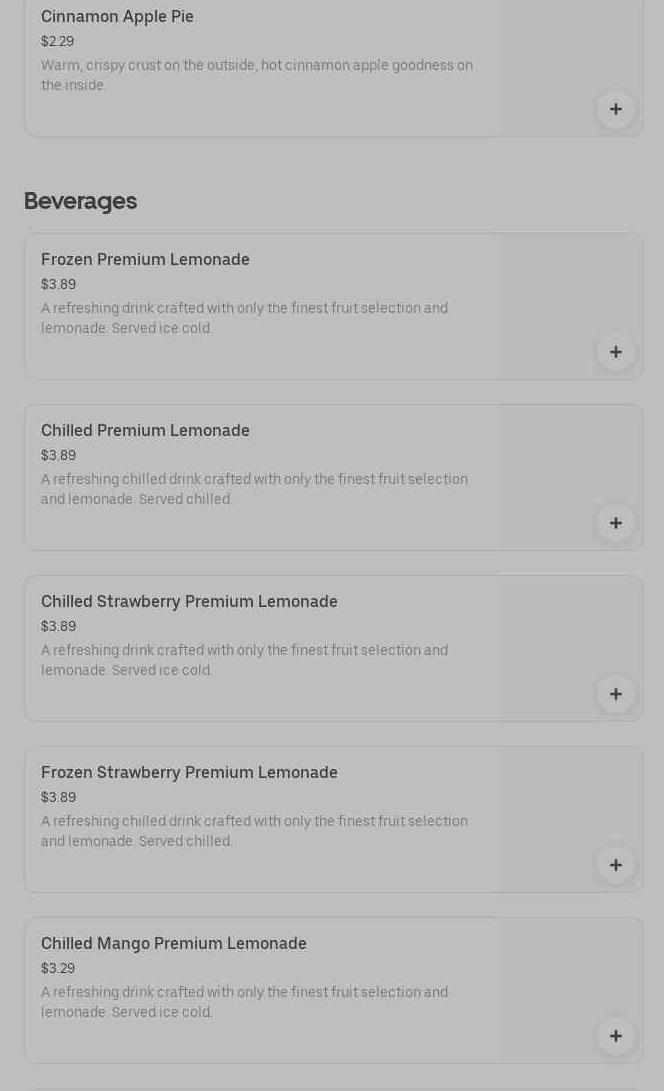
Task: Click the $2.29 Cinnamon Apple Pie price
Action: (x=57, y=41)
